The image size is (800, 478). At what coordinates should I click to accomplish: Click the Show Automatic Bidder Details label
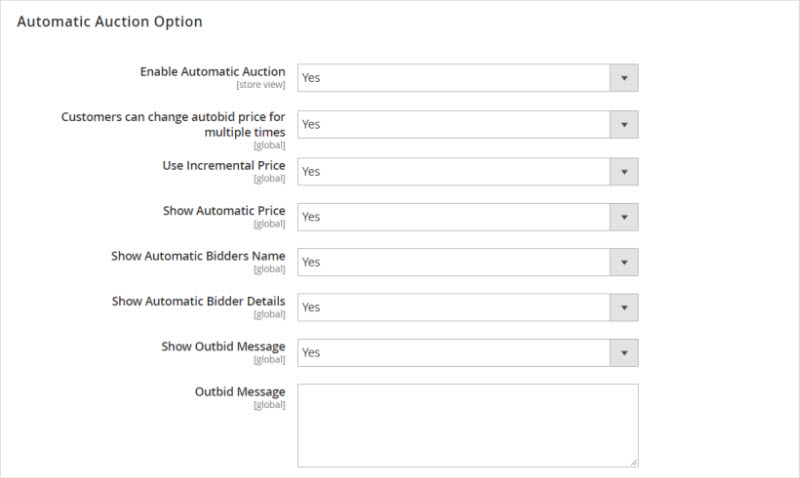198,301
